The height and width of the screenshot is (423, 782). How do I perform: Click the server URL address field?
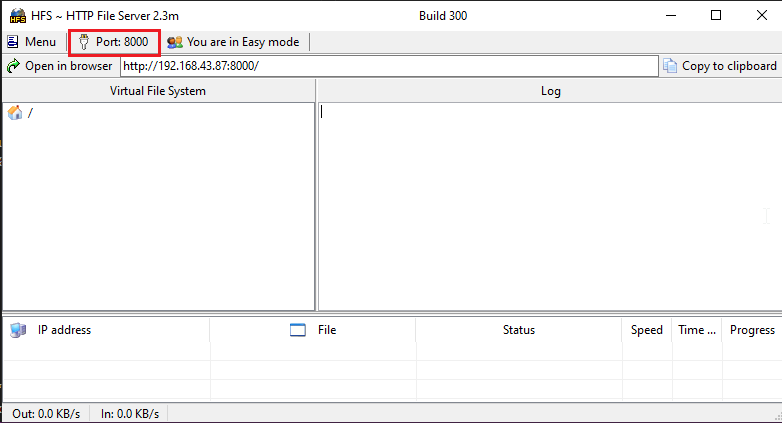(x=389, y=66)
